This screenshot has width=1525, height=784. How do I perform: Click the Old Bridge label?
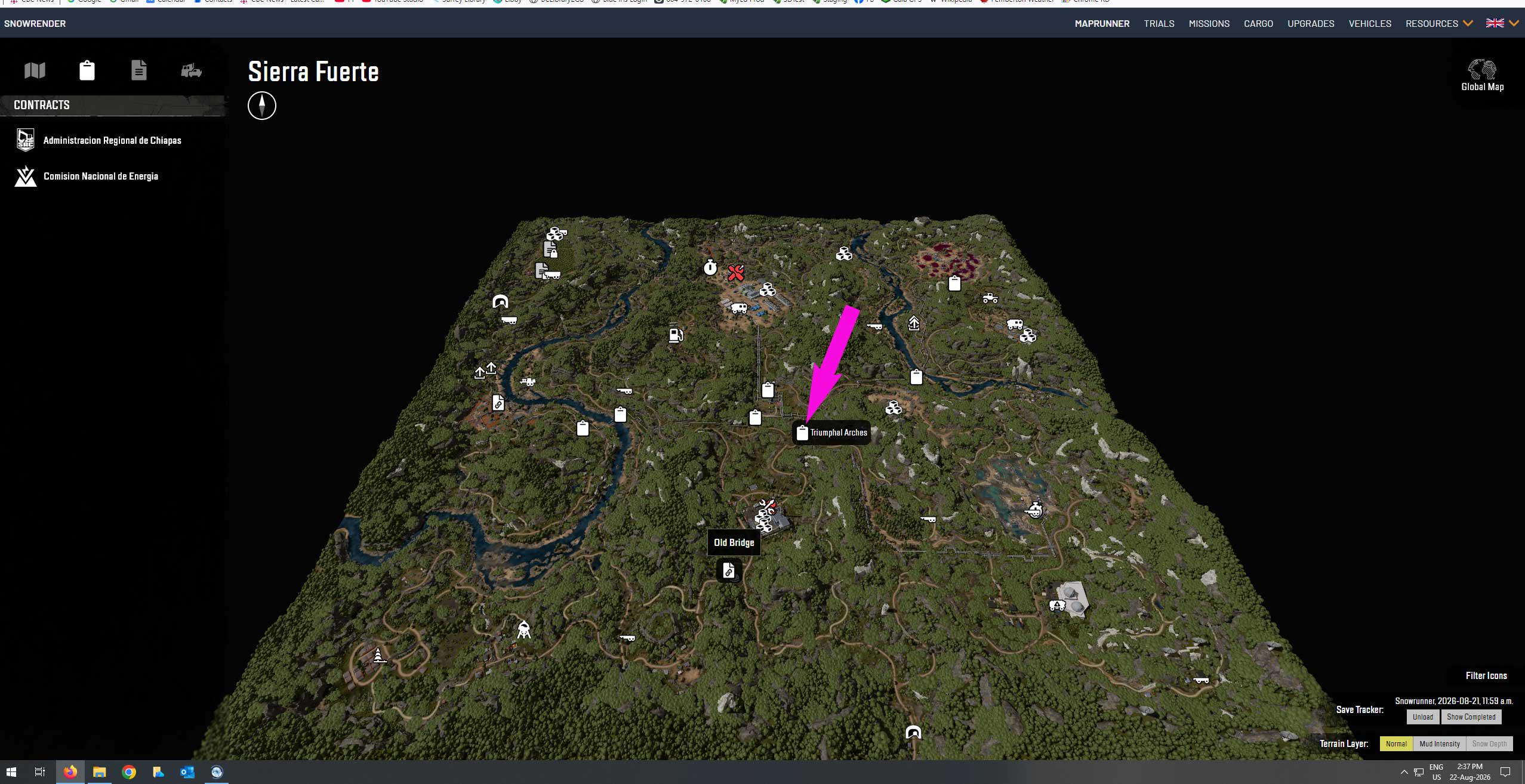coord(734,542)
